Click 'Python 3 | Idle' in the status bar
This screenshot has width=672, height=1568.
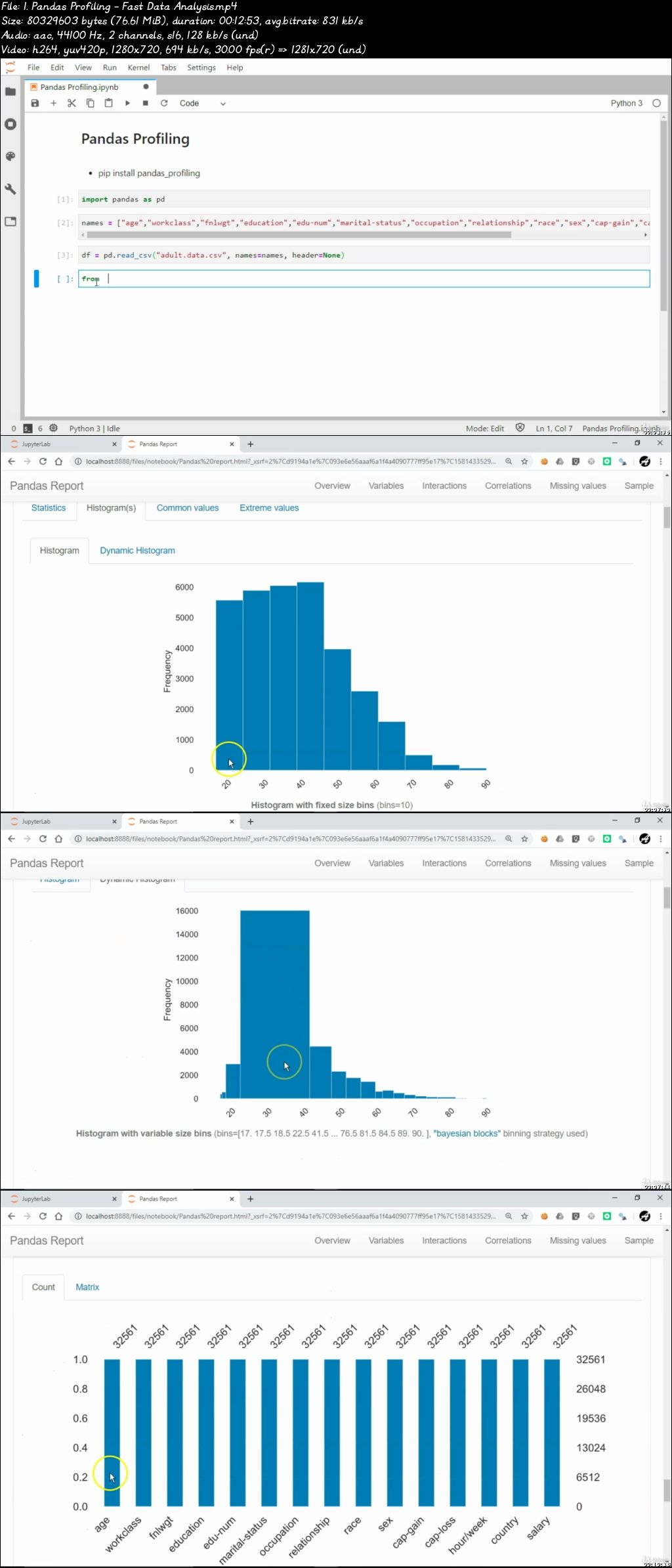click(94, 429)
